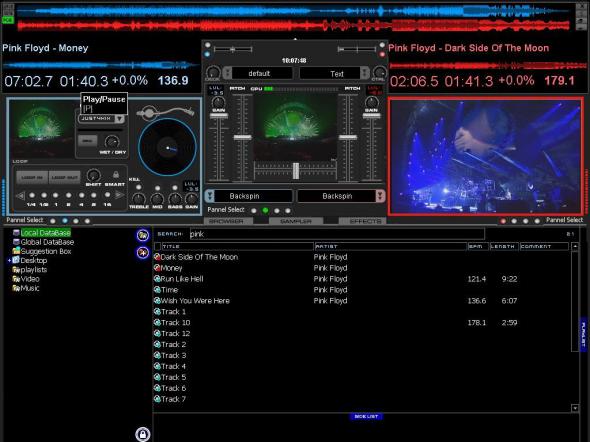Select the Suggestion Box entry
The width and height of the screenshot is (590, 442).
[x=46, y=251]
